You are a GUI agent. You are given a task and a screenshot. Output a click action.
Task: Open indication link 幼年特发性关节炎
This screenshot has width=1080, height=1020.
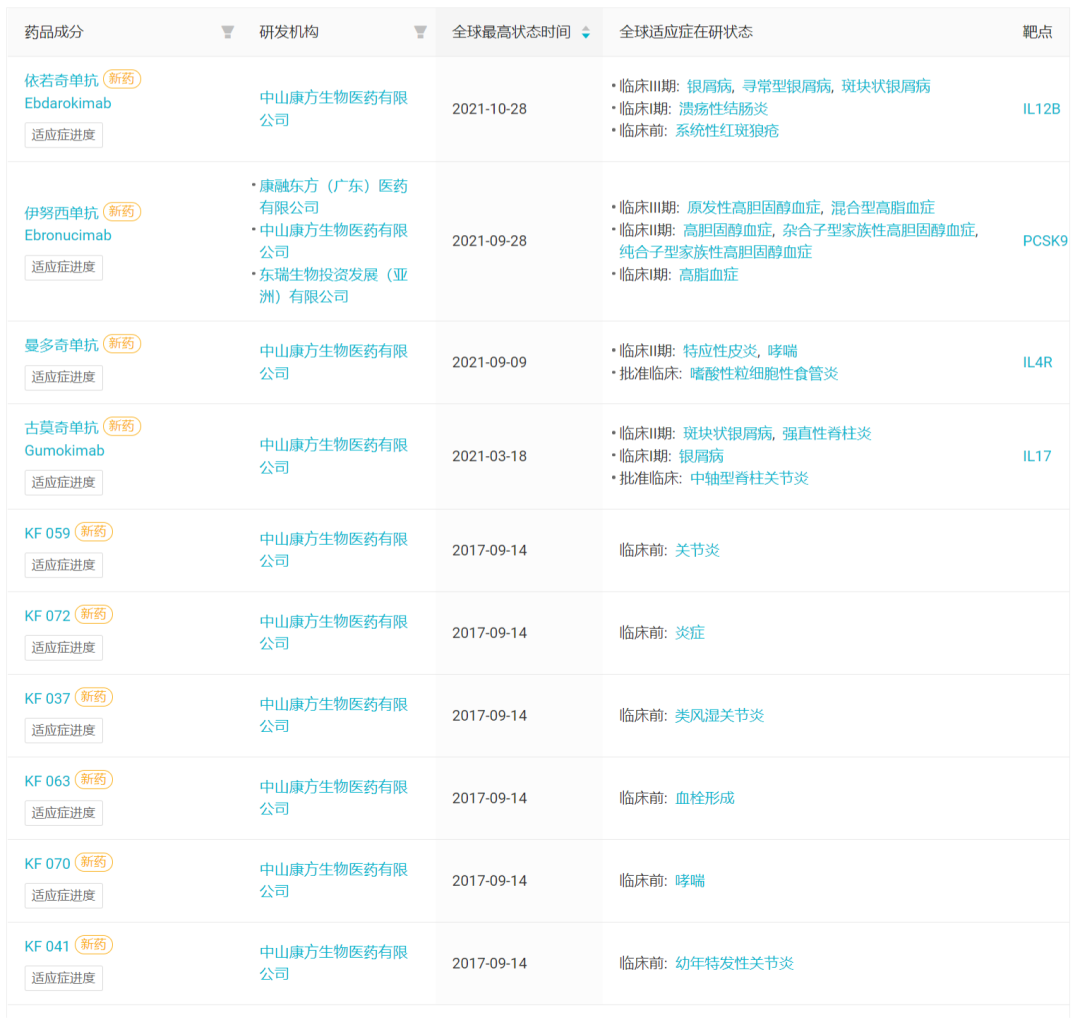pyautogui.click(x=734, y=964)
